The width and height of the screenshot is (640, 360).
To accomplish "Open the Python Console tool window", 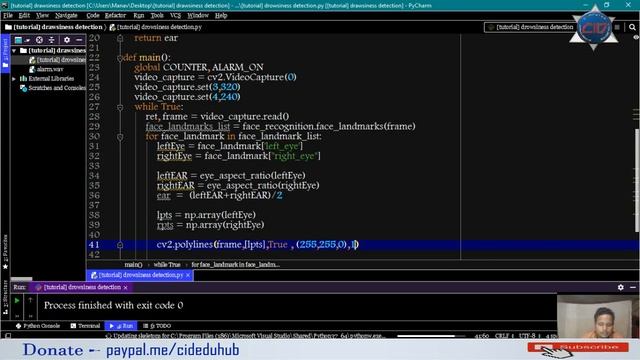I will point(38,326).
